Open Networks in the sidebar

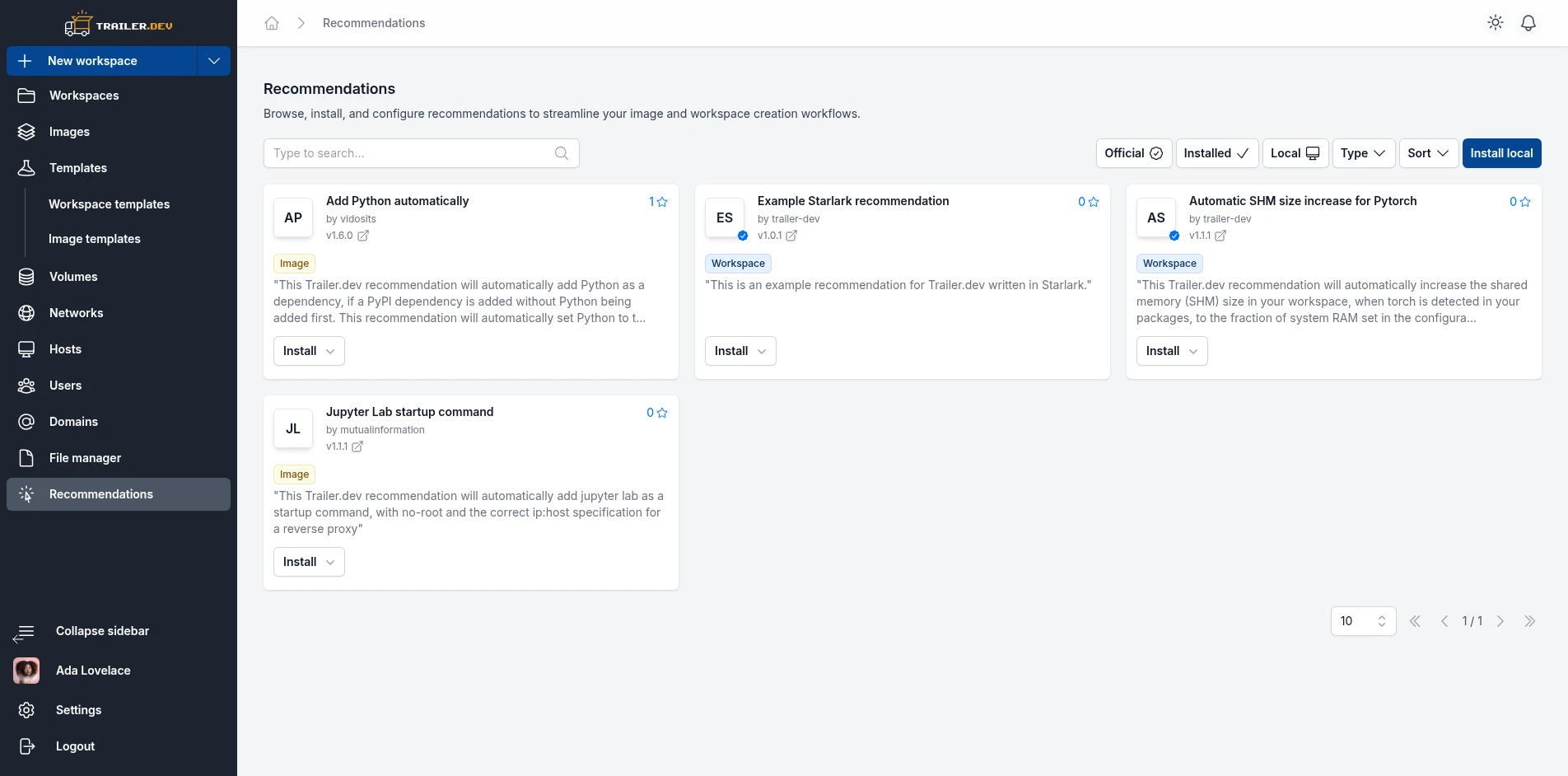119,313
